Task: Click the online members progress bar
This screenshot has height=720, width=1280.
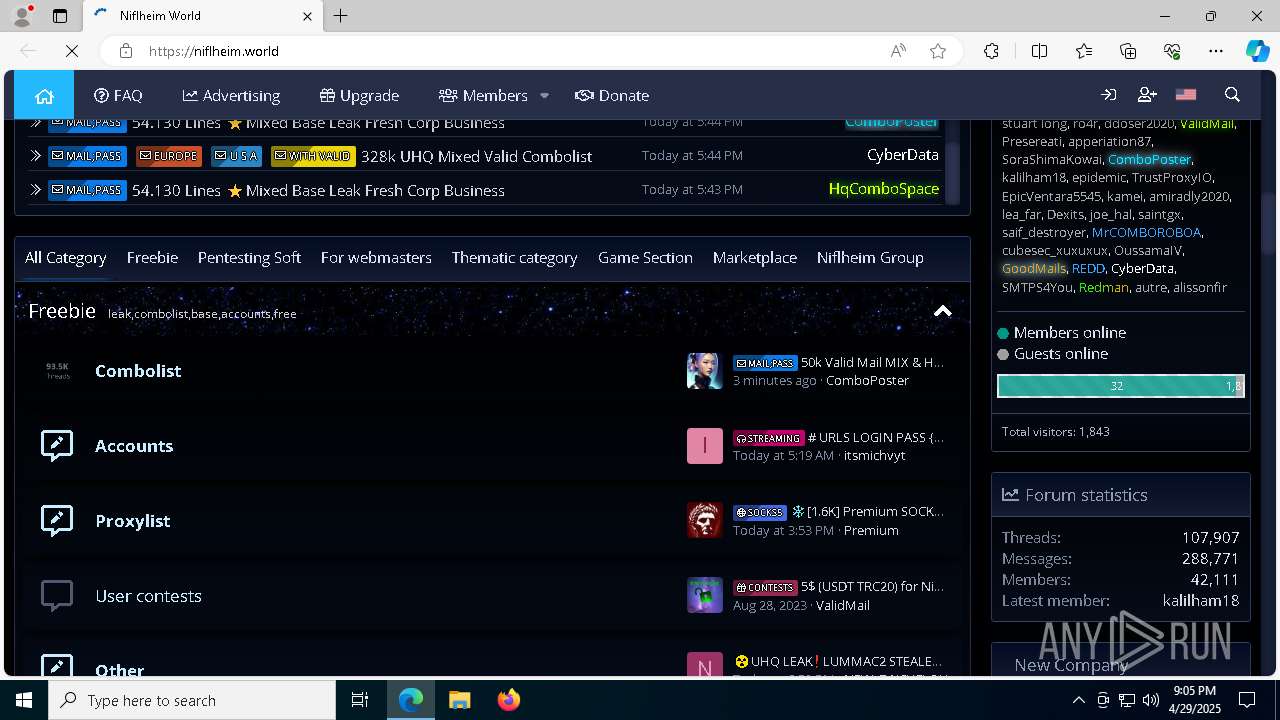Action: 1120,386
